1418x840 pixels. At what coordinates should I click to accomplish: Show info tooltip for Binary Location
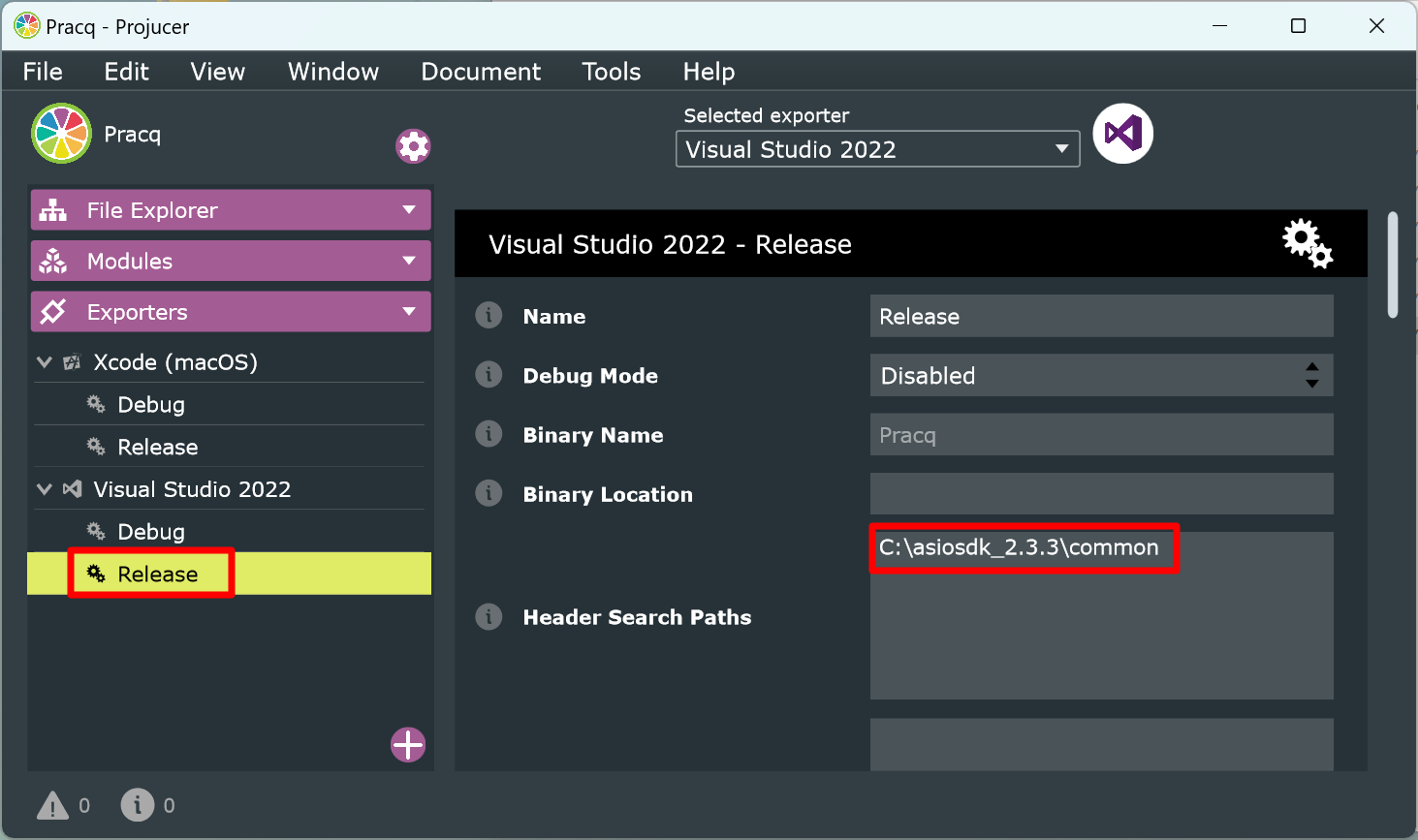tap(488, 493)
